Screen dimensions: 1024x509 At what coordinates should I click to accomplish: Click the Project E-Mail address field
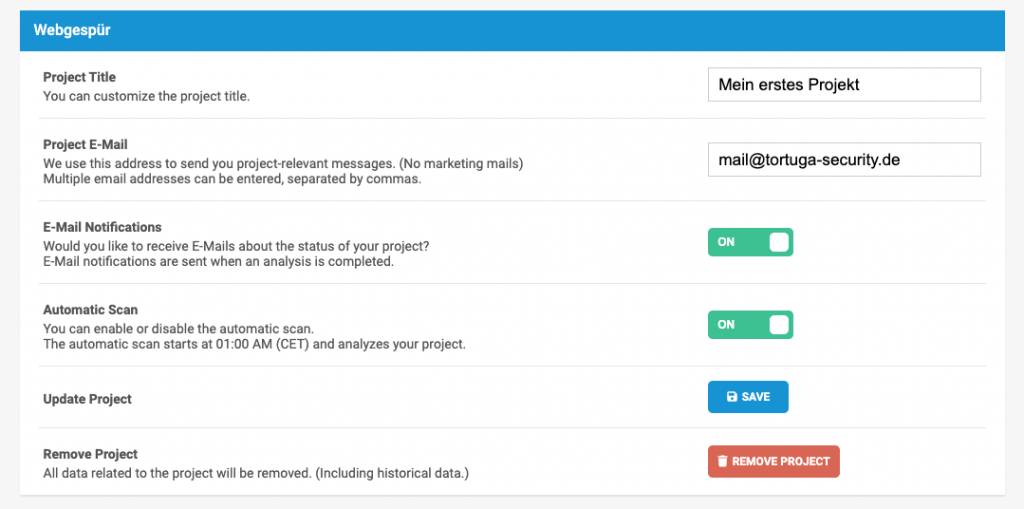(x=843, y=160)
